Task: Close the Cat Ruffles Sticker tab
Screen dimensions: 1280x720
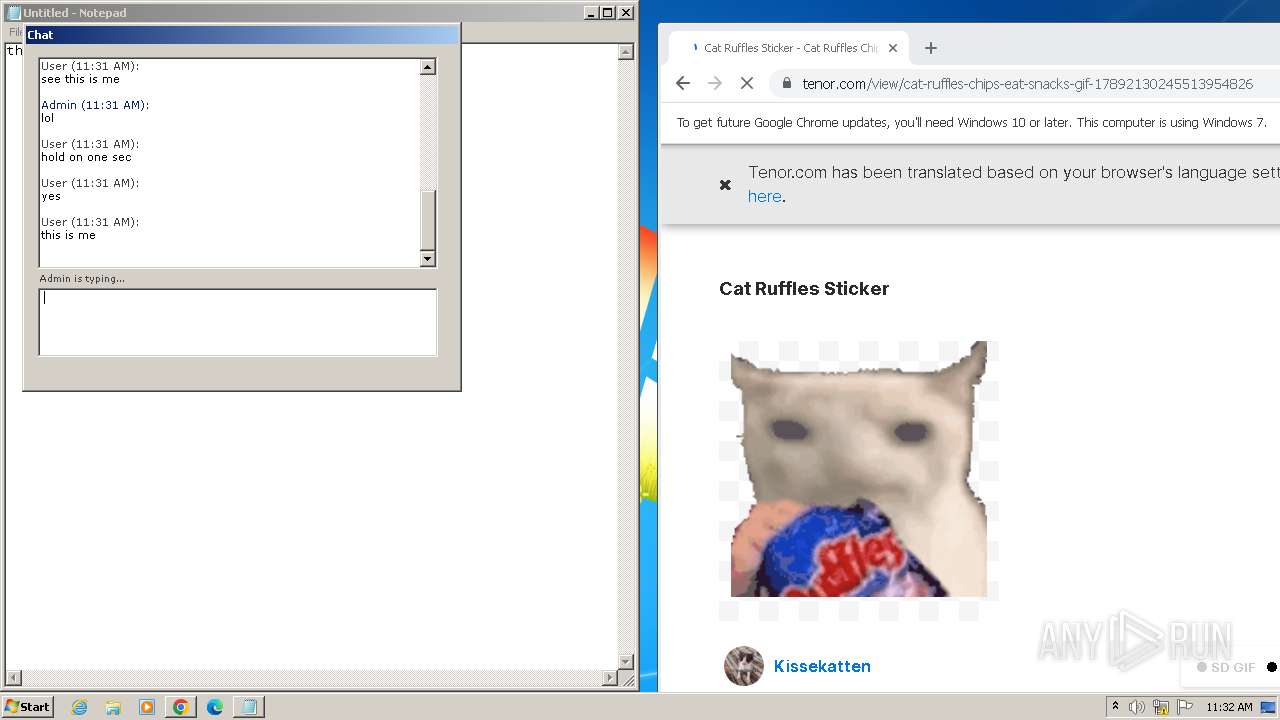Action: coord(893,48)
